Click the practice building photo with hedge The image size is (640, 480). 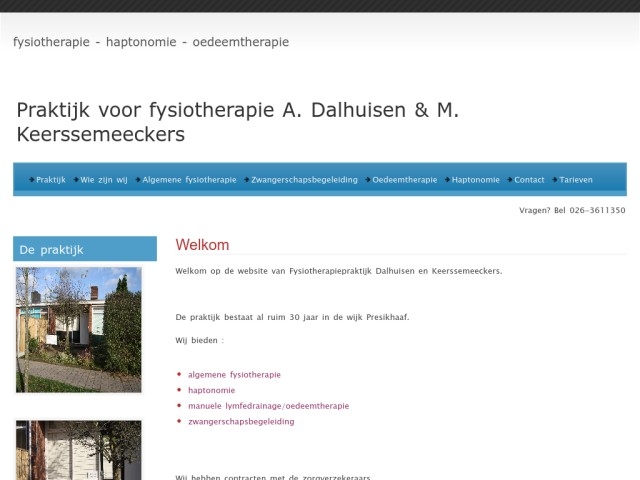click(x=78, y=329)
